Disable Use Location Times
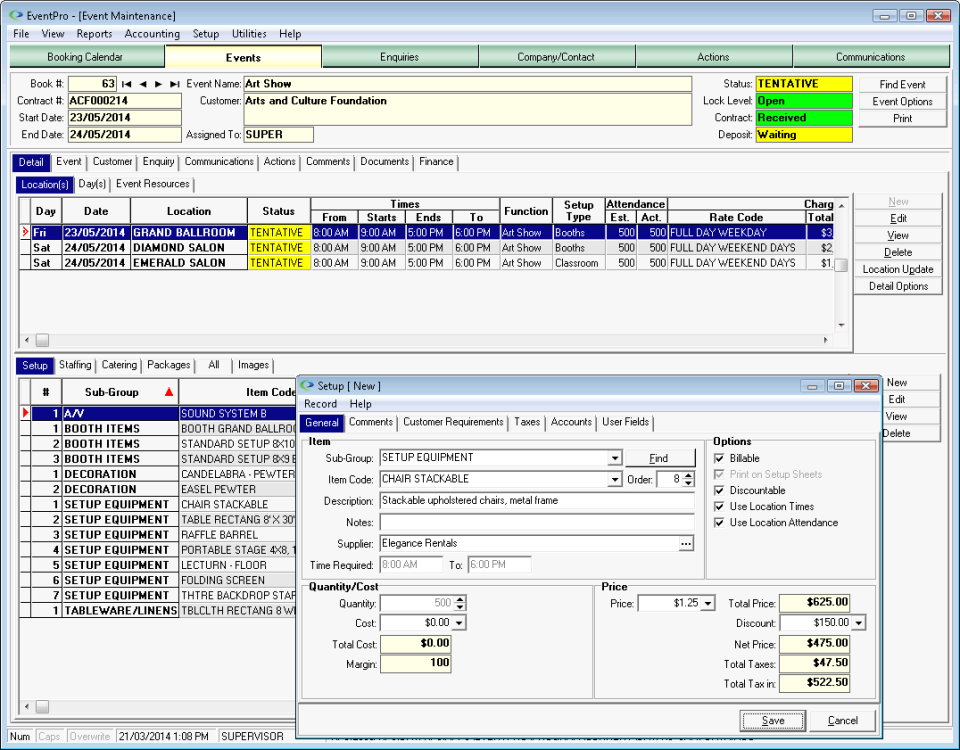This screenshot has width=960, height=750. click(719, 506)
